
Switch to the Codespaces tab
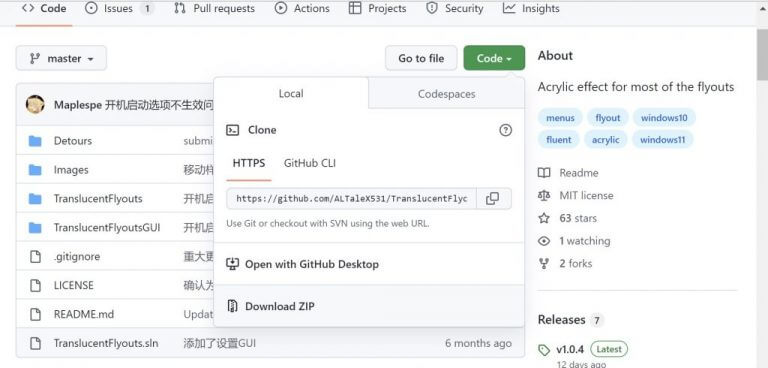point(446,94)
